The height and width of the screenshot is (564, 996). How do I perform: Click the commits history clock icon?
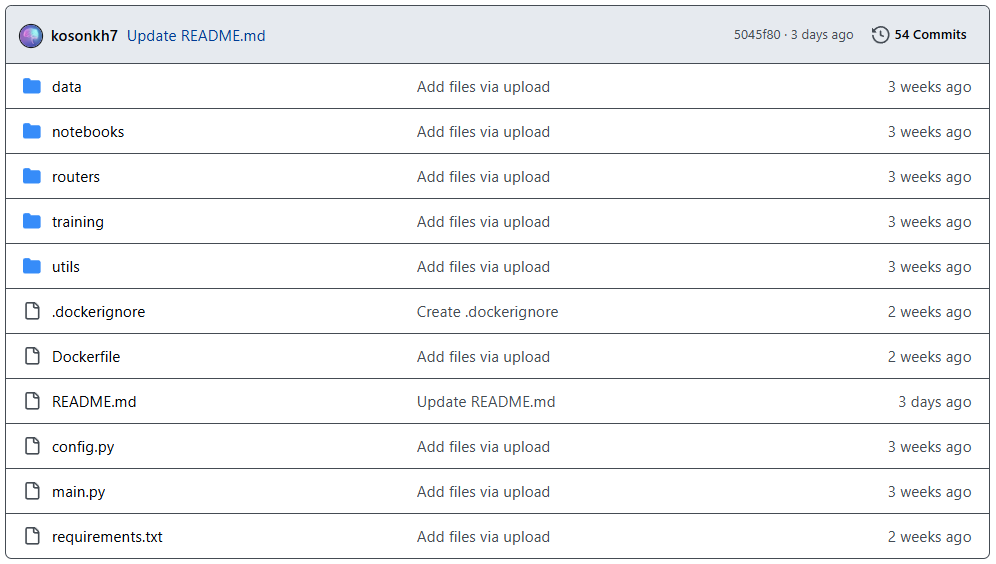click(x=880, y=35)
